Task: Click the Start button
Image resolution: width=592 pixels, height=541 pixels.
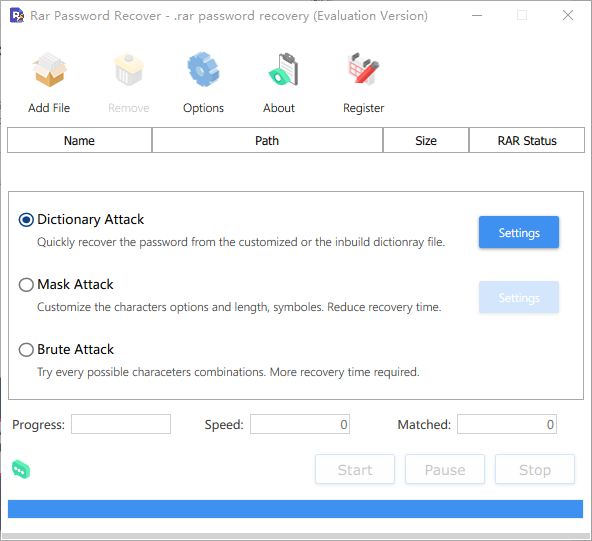Action: (355, 469)
